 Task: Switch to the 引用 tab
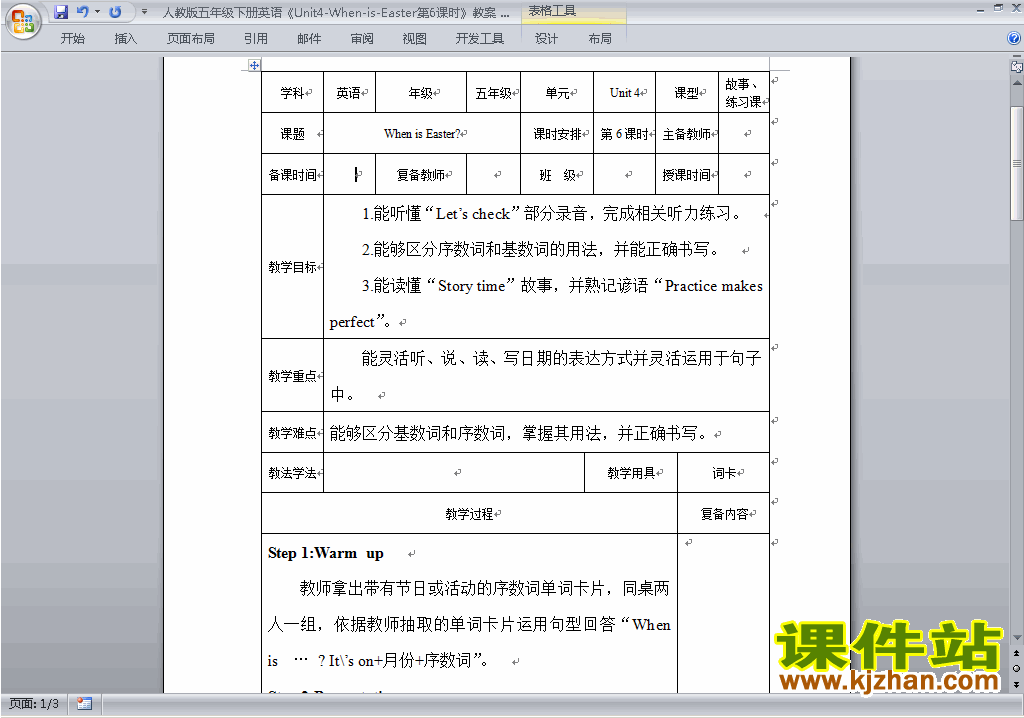256,39
